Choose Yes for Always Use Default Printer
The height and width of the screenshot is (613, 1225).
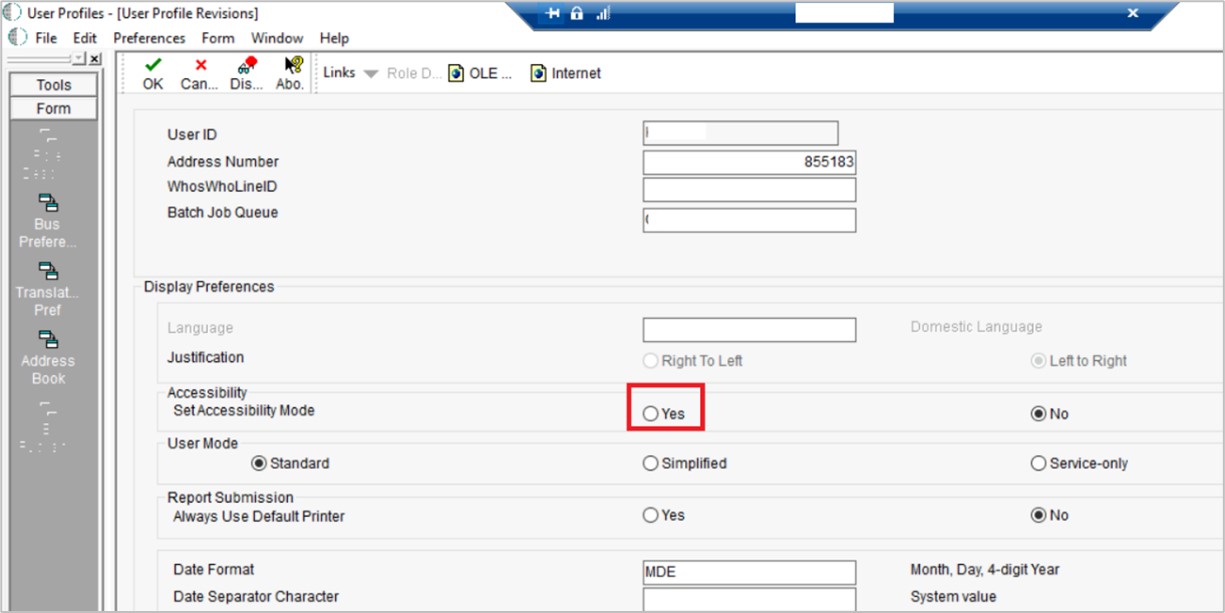coord(651,515)
